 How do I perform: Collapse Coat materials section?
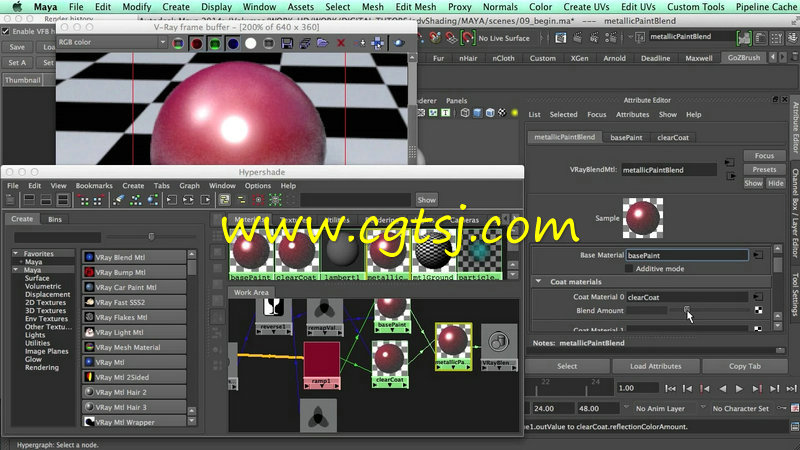coord(538,282)
